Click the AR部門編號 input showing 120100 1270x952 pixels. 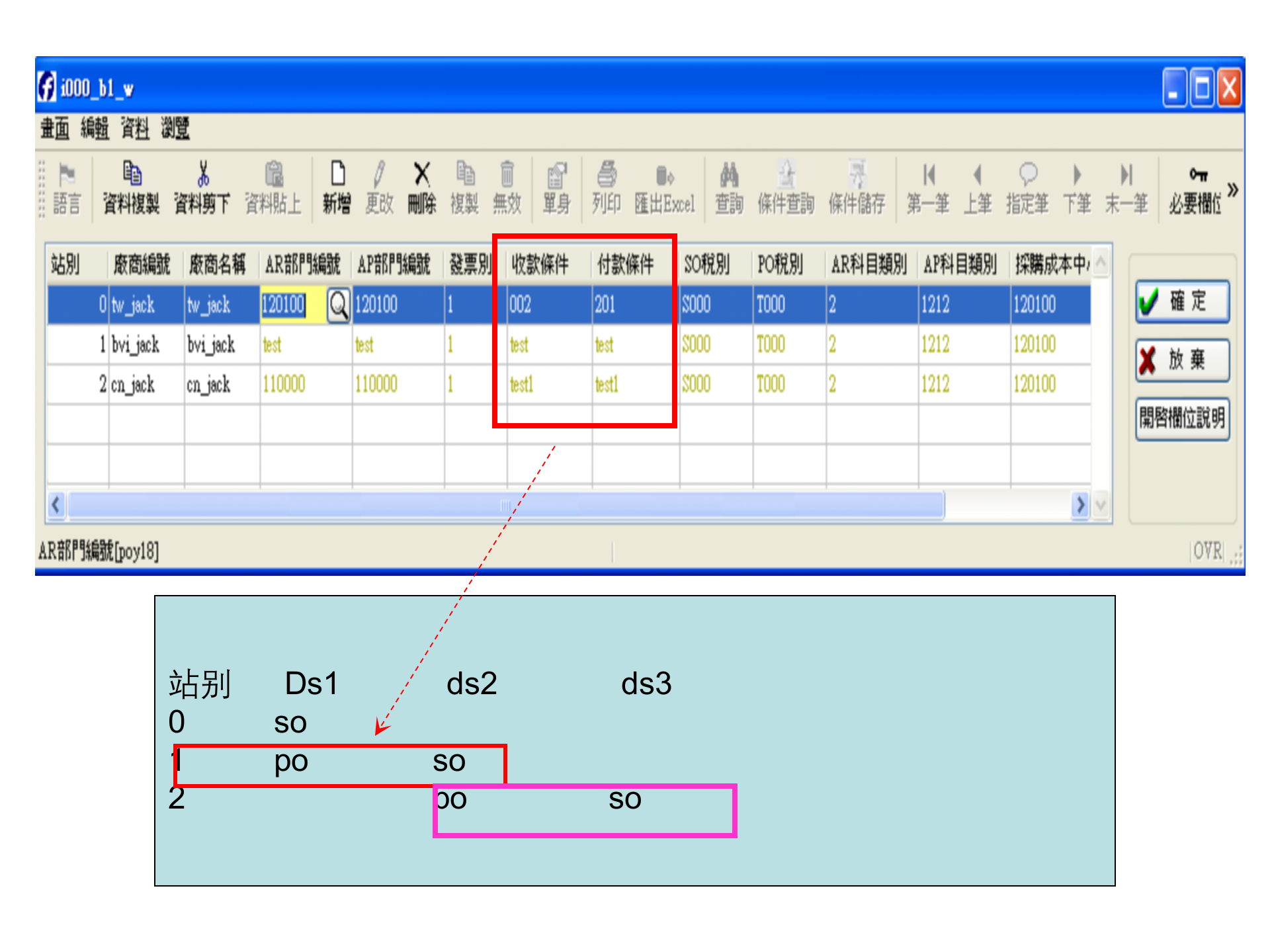click(x=286, y=305)
